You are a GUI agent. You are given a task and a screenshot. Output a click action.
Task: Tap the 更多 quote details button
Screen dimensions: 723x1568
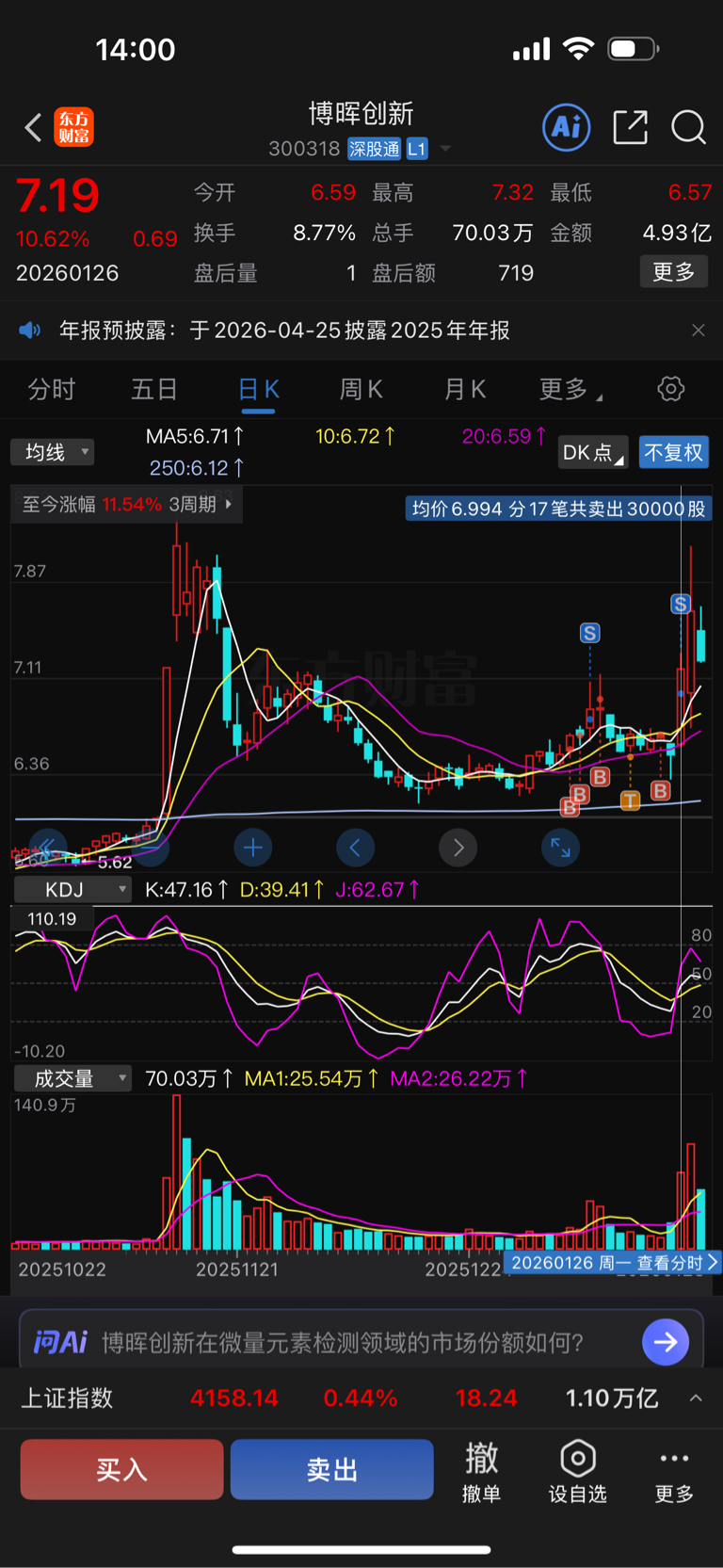(x=674, y=272)
